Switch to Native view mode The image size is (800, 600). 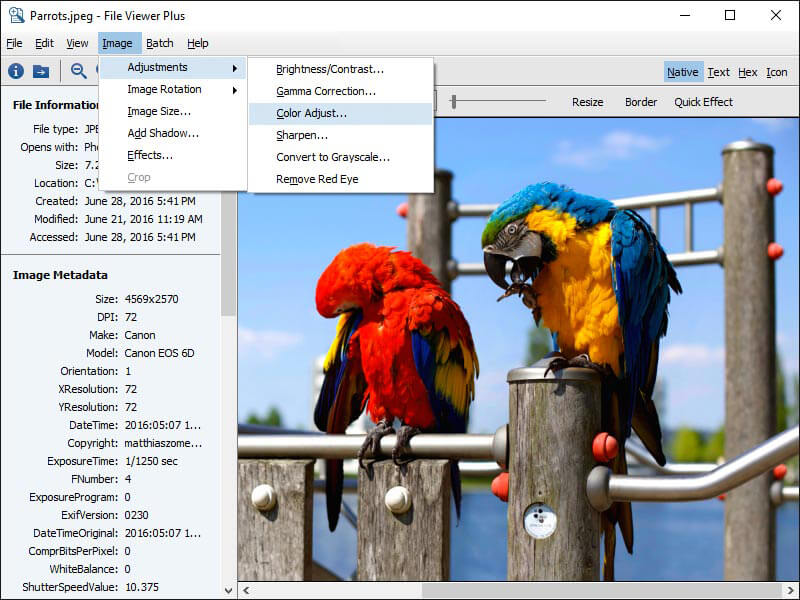point(683,72)
